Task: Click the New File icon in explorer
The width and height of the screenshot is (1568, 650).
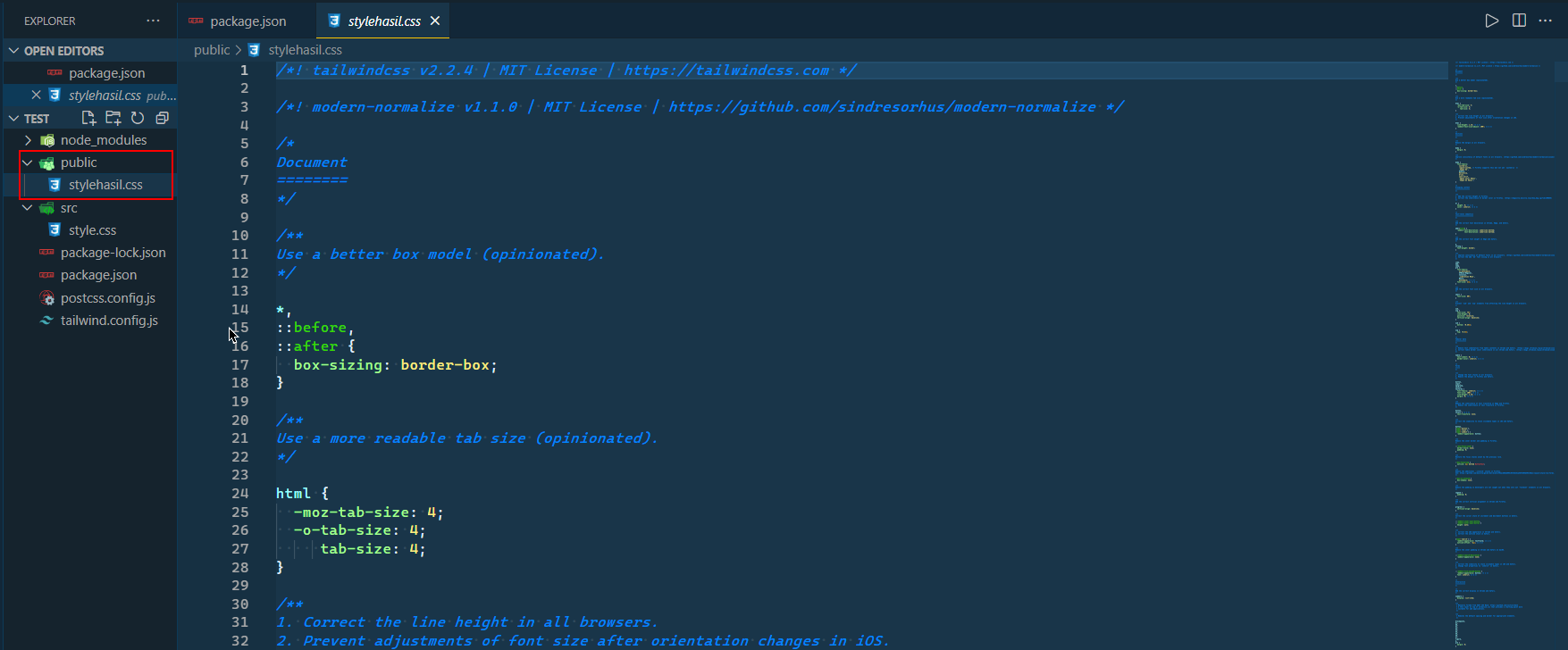Action: pos(88,118)
